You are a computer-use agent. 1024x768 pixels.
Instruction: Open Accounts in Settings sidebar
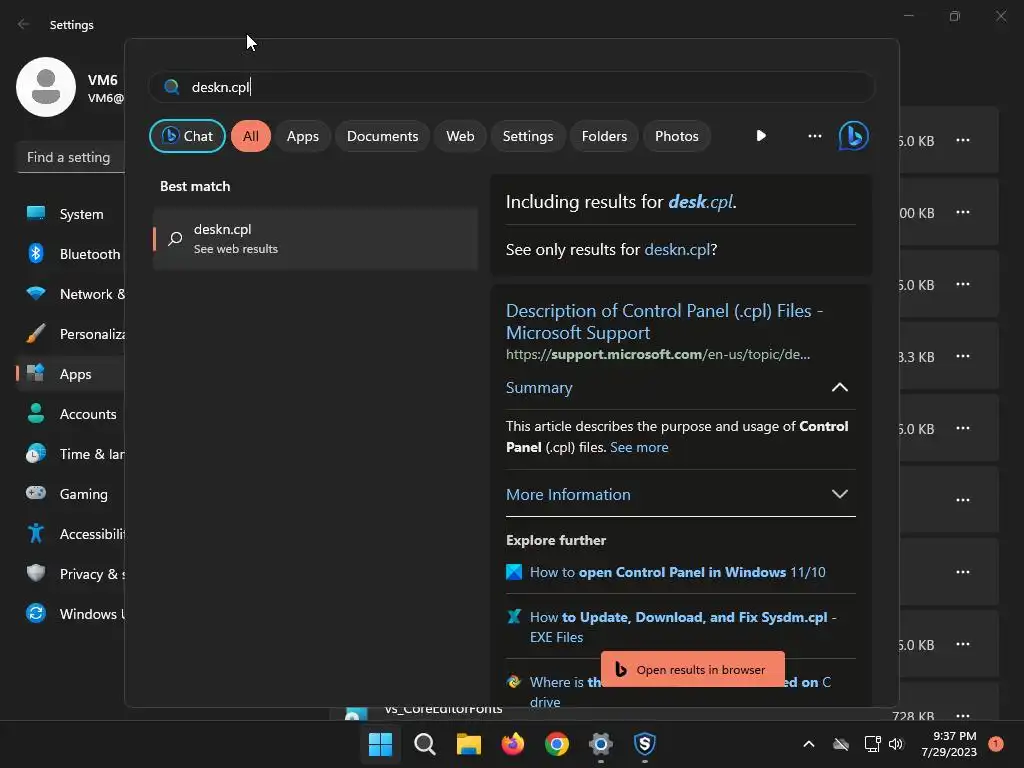tap(71, 414)
